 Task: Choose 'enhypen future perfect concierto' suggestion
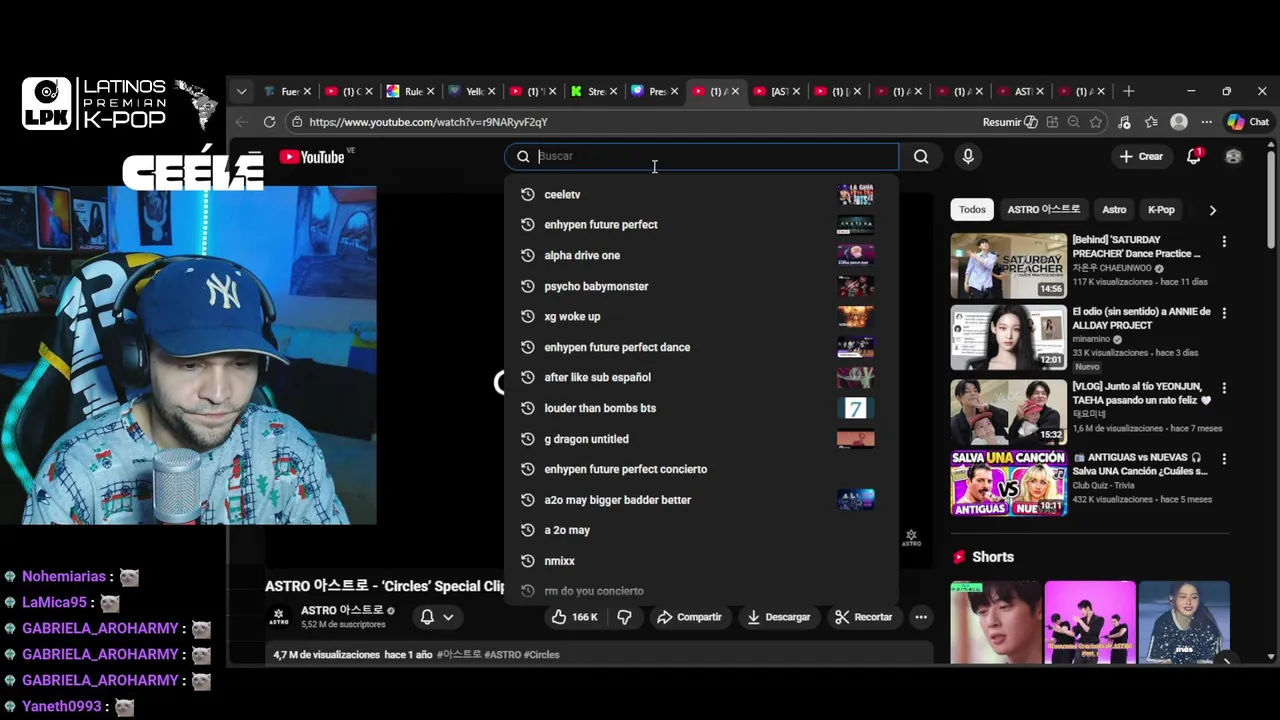coord(700,469)
